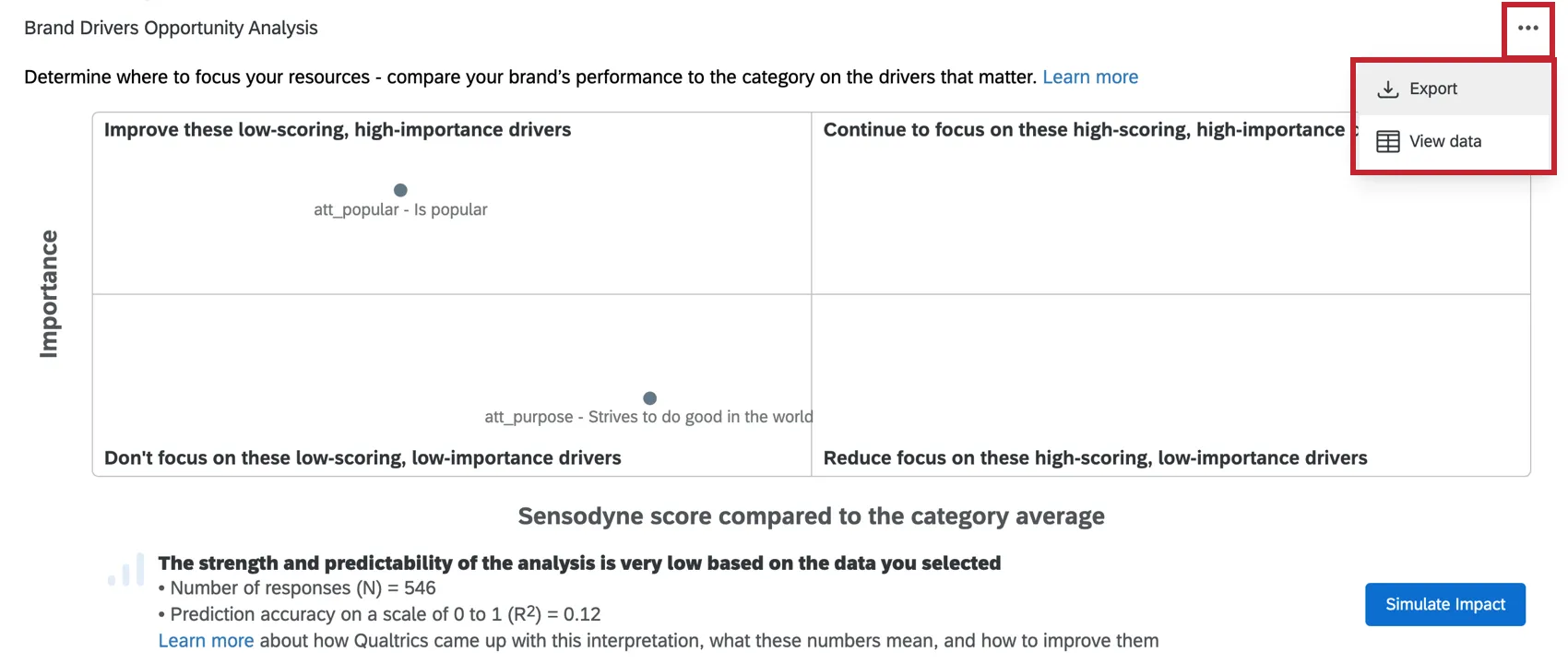Click the Importance axis label
Image resolution: width=1568 pixels, height=664 pixels.
click(50, 294)
